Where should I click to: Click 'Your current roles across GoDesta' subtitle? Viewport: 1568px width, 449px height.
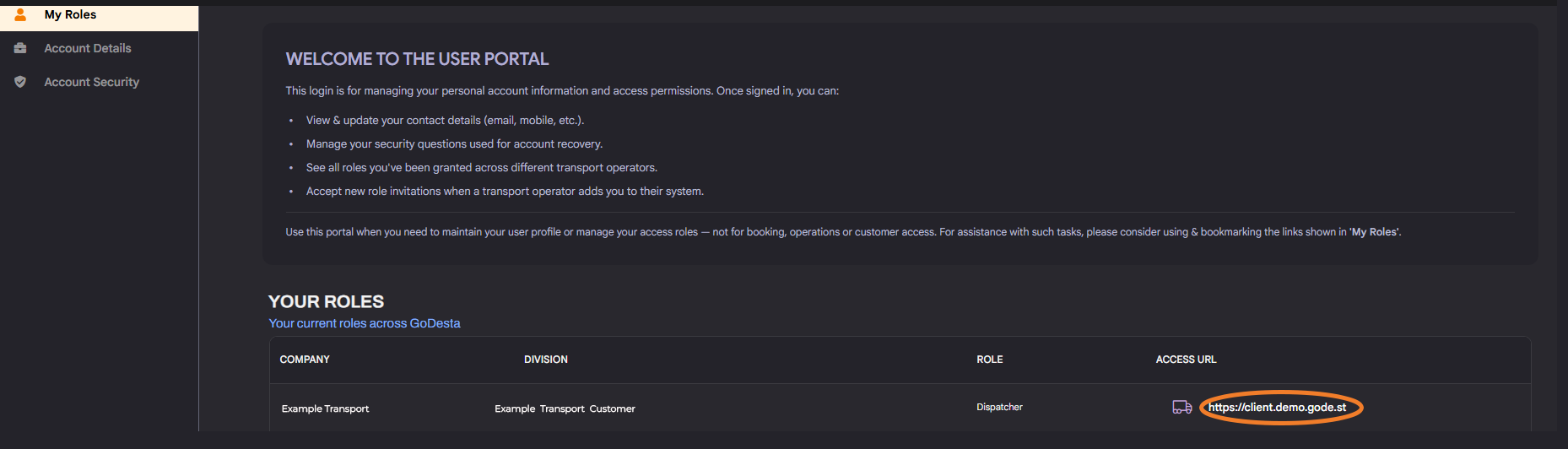(365, 323)
